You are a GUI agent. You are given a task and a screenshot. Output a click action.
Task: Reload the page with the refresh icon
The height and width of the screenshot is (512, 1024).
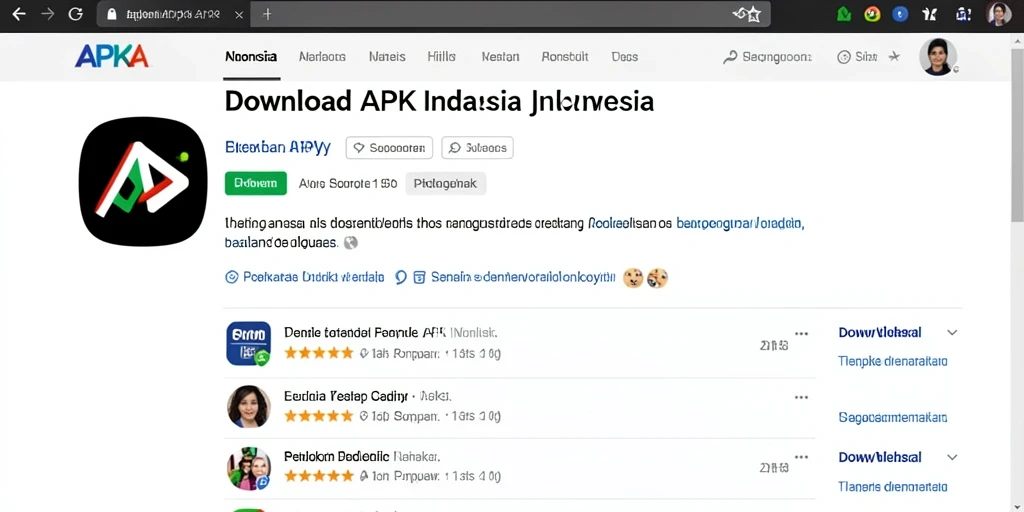pos(76,14)
